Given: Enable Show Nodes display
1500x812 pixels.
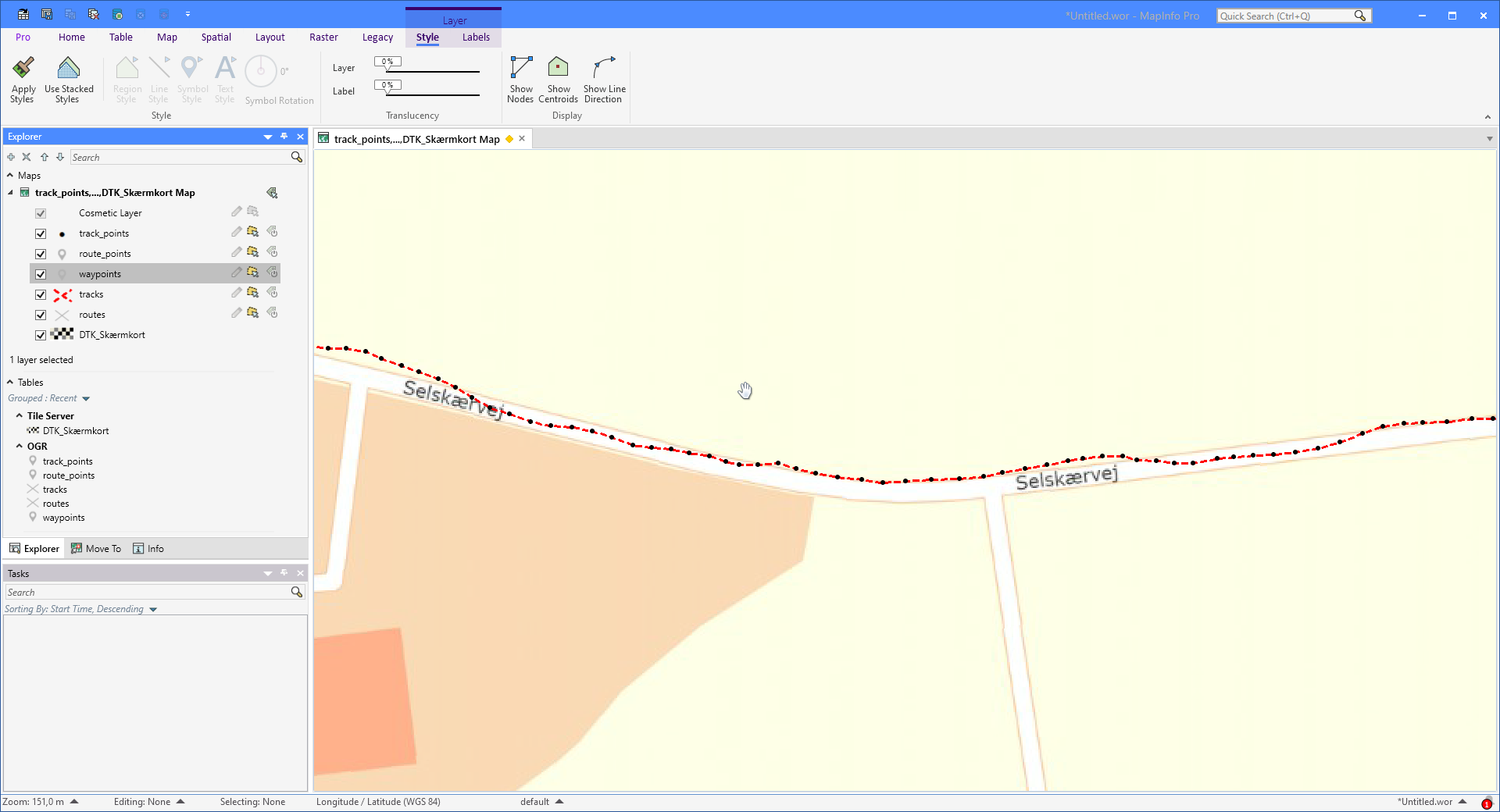Looking at the screenshot, I should [x=520, y=79].
